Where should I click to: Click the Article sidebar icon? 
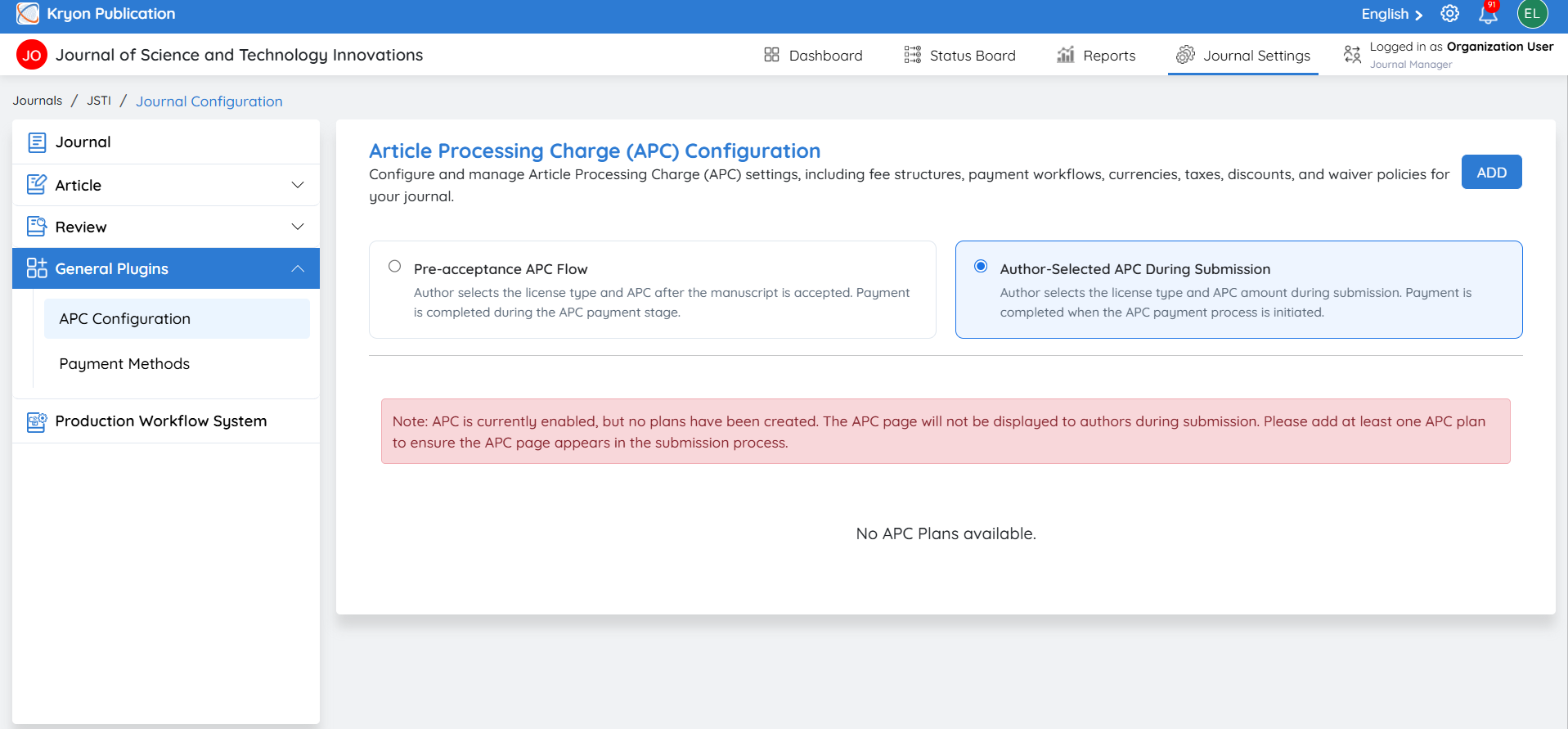tap(37, 185)
